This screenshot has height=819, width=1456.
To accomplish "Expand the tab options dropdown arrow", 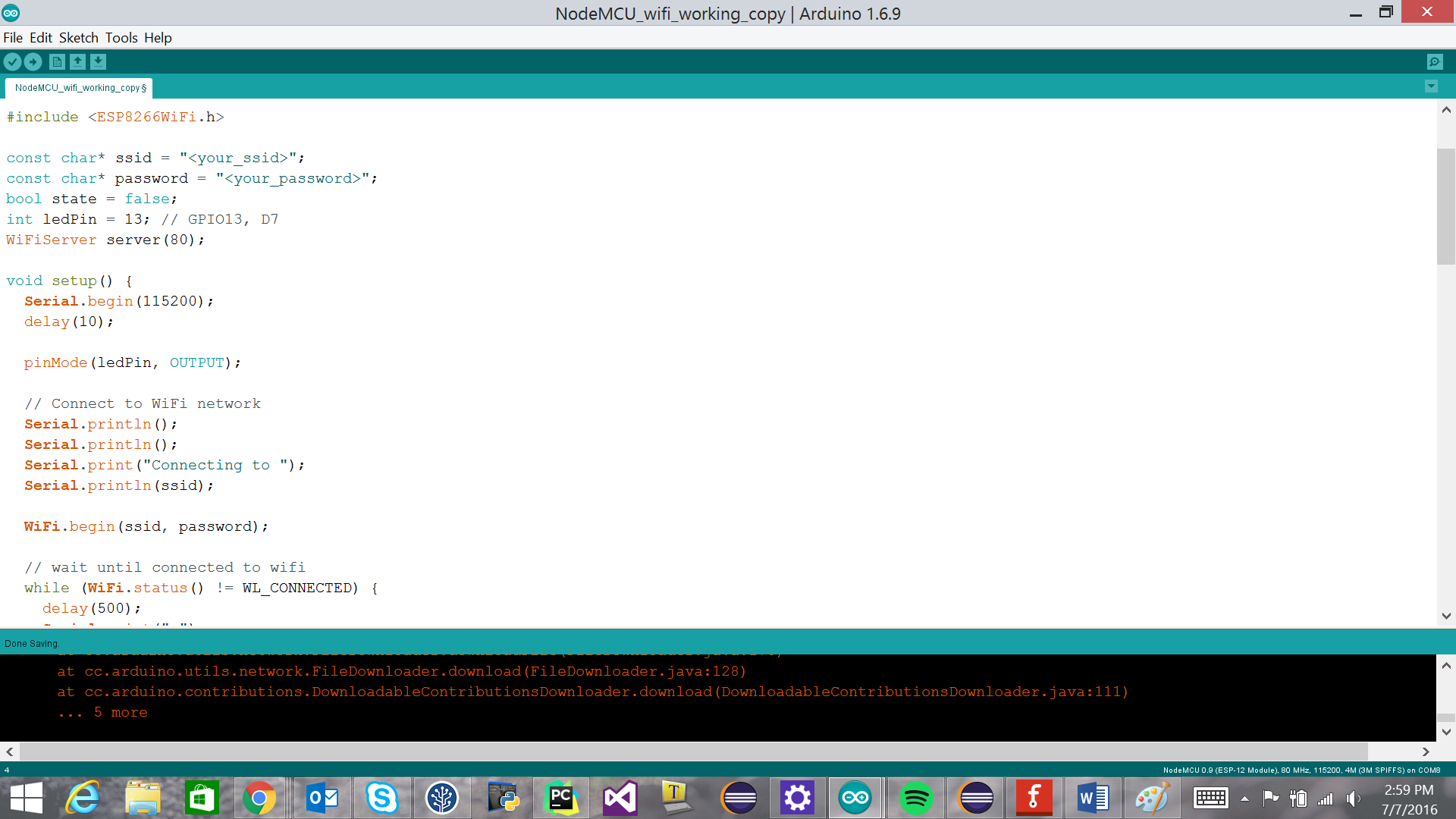I will coord(1431,86).
